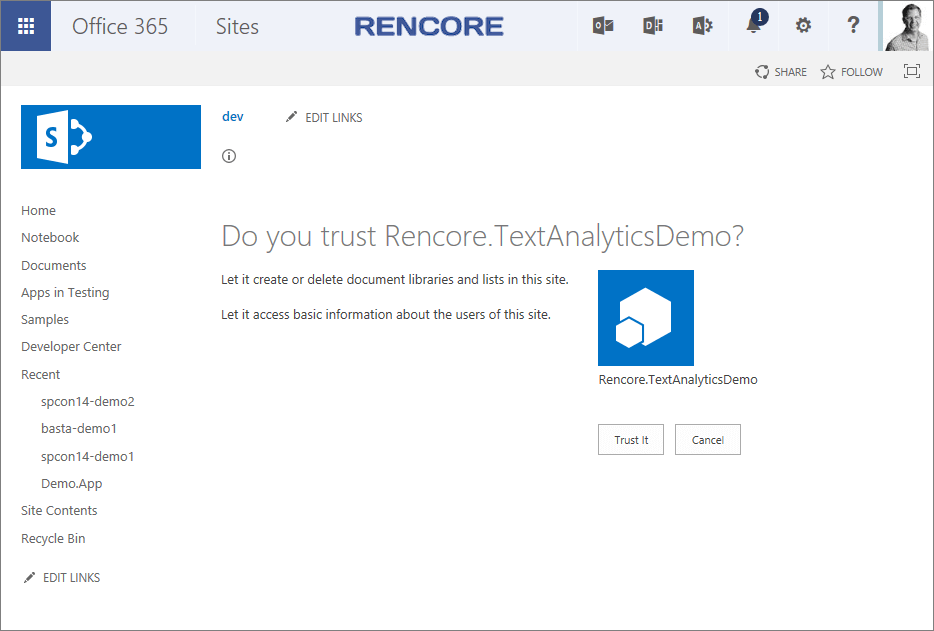934x631 pixels.
Task: Open the Outlook mail icon
Action: pos(603,26)
